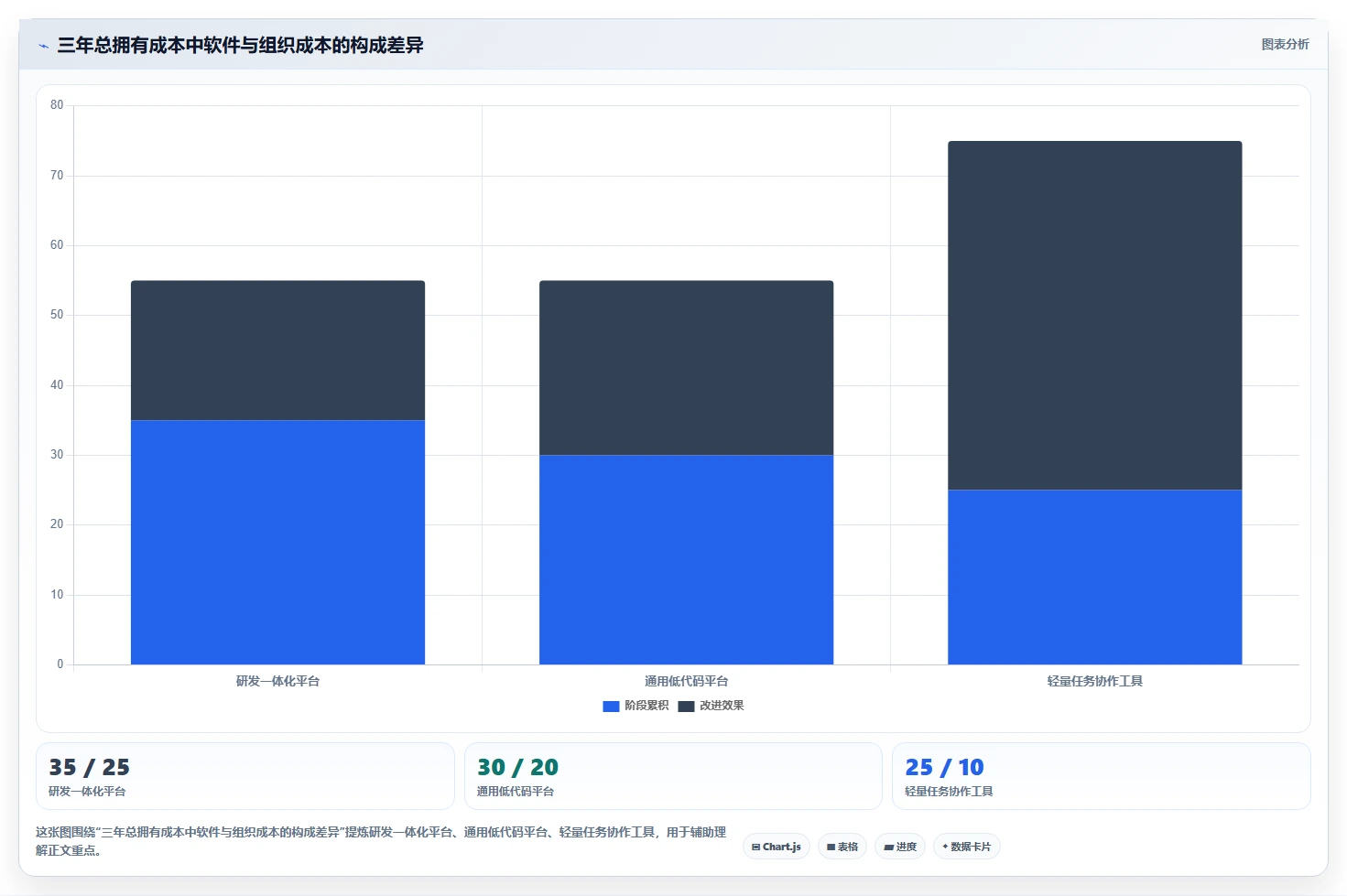Click the 表格 tag chip
This screenshot has height=896, width=1347.
(x=842, y=847)
